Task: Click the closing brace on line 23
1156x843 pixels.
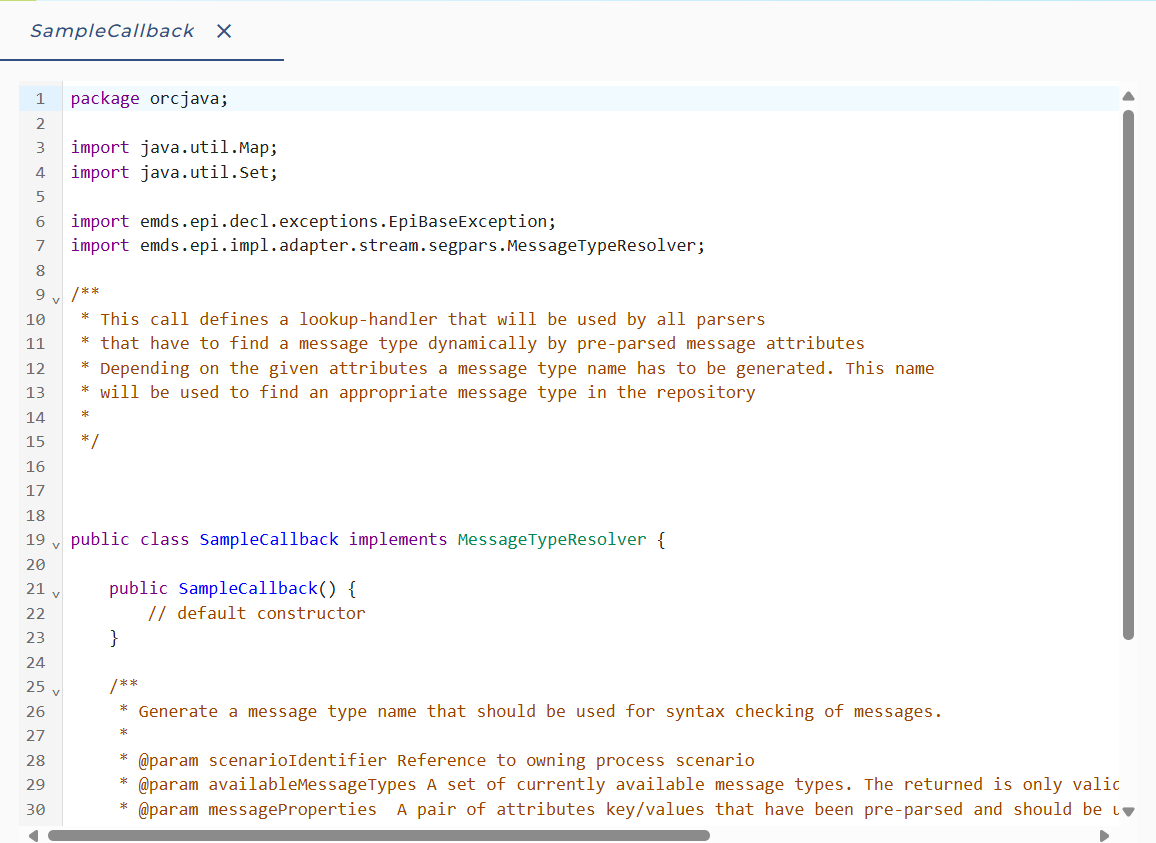Action: (114, 638)
